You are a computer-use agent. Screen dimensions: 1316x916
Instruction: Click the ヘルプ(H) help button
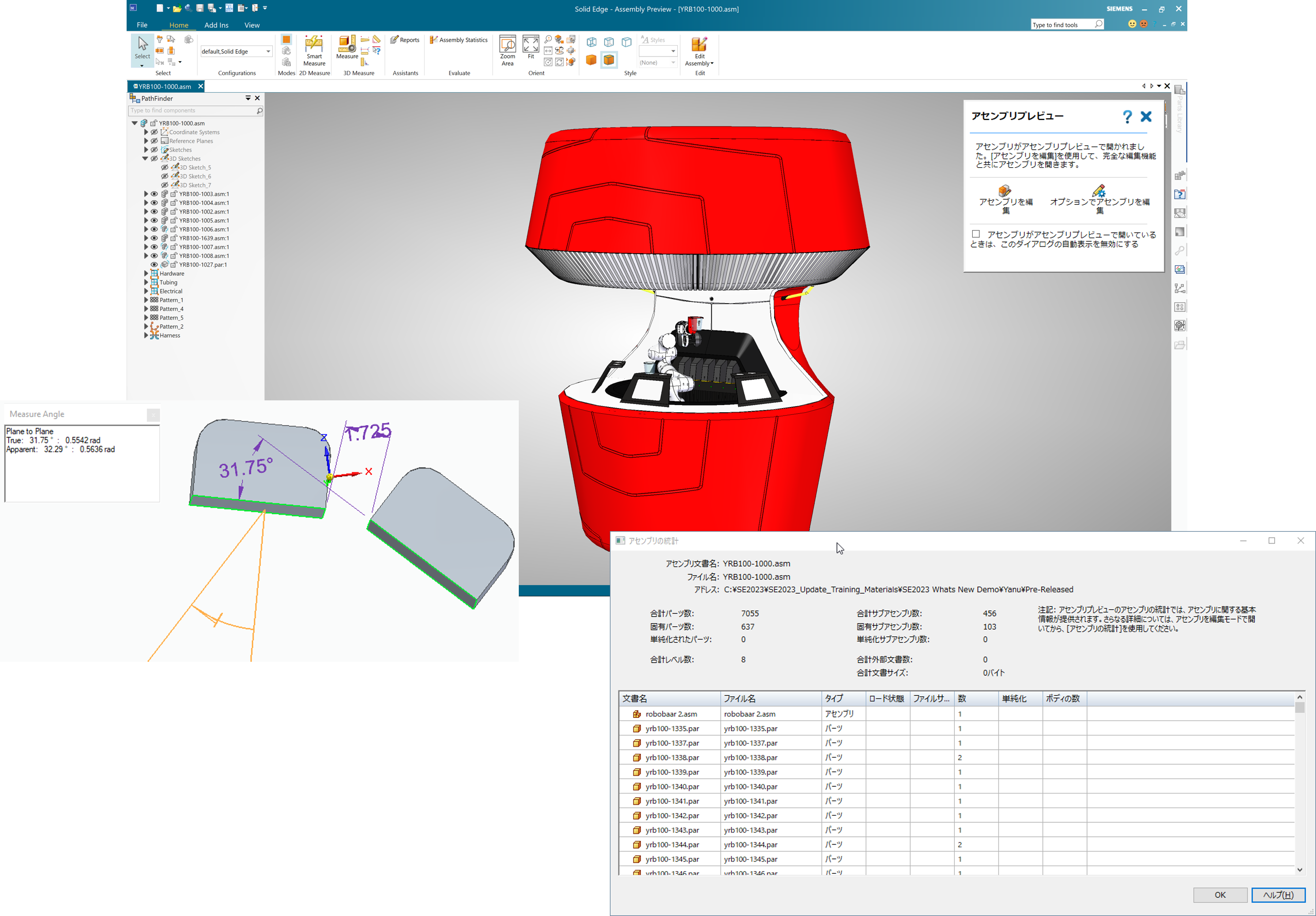pos(1277,894)
